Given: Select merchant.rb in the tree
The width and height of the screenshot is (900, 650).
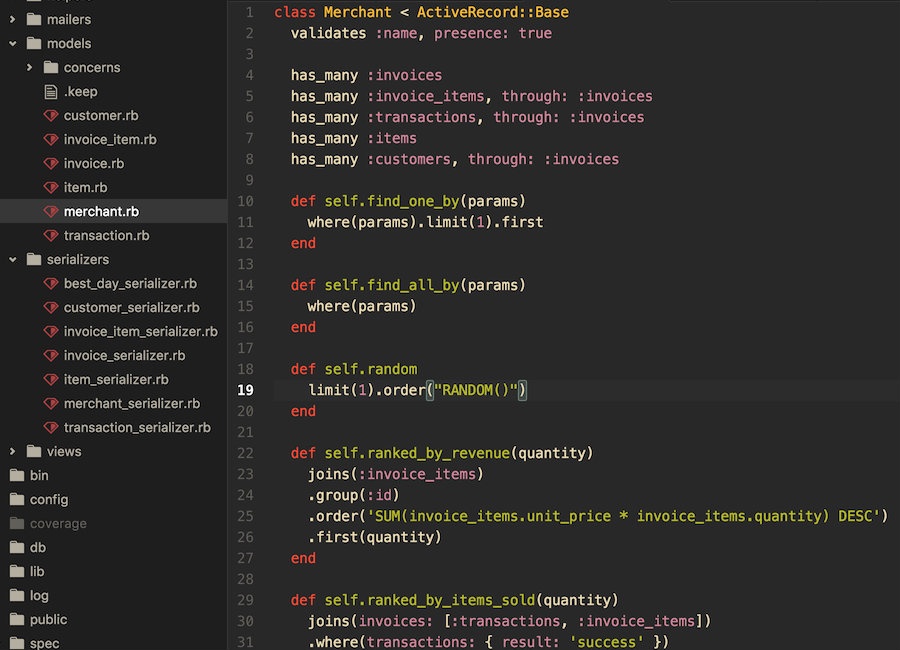Looking at the screenshot, I should tap(102, 212).
